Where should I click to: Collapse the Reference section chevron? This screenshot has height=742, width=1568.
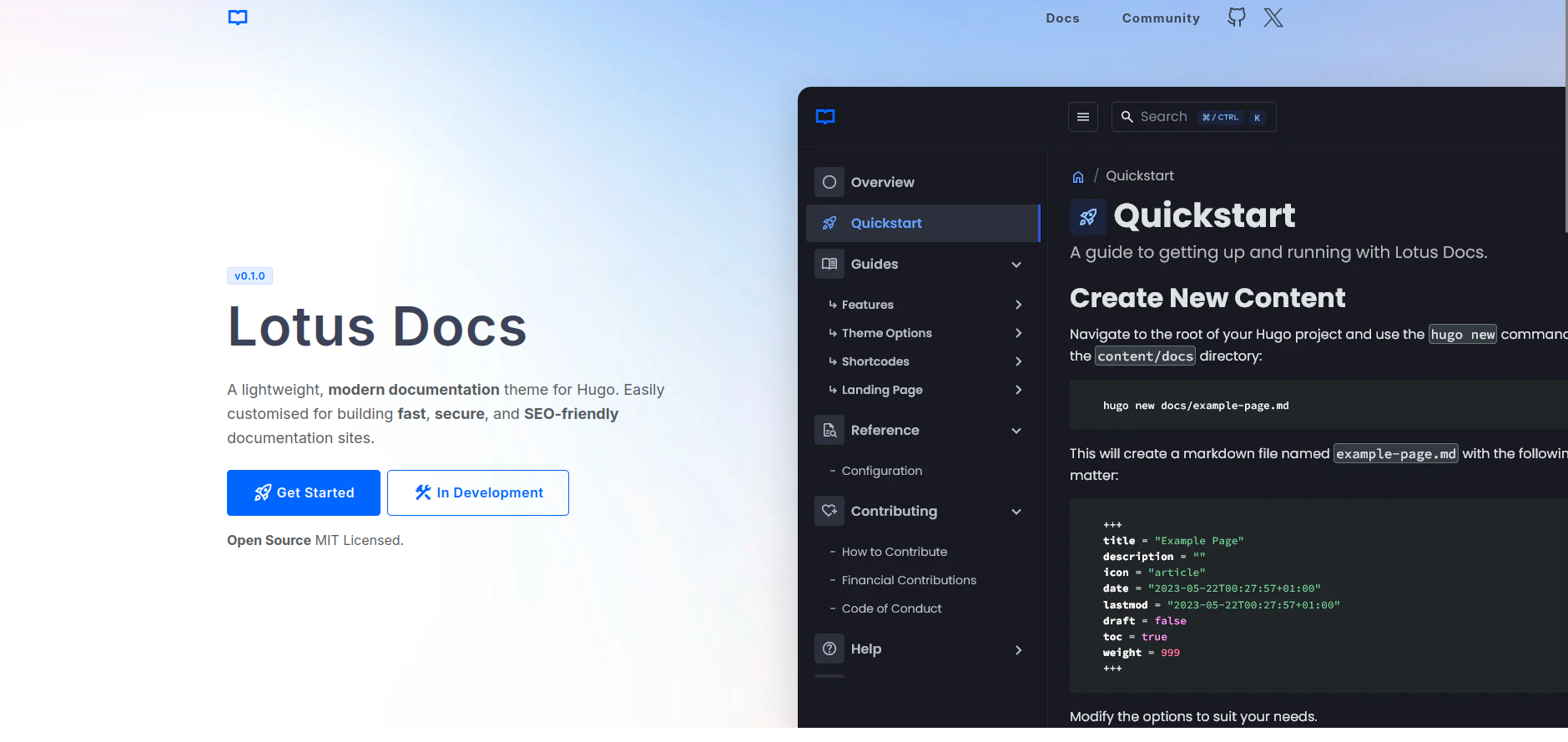(x=1016, y=431)
